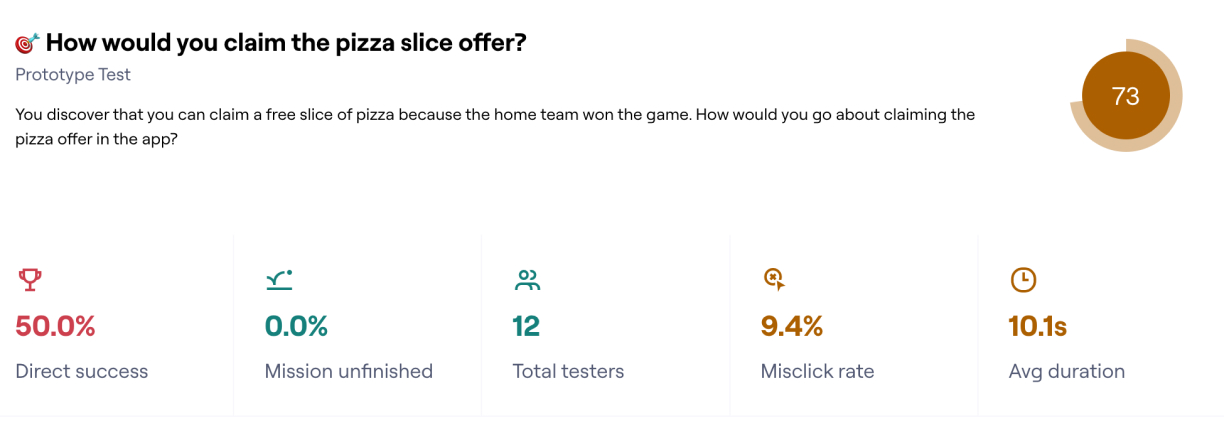Click the 12 total testers number
This screenshot has height=422, width=1224.
526,326
